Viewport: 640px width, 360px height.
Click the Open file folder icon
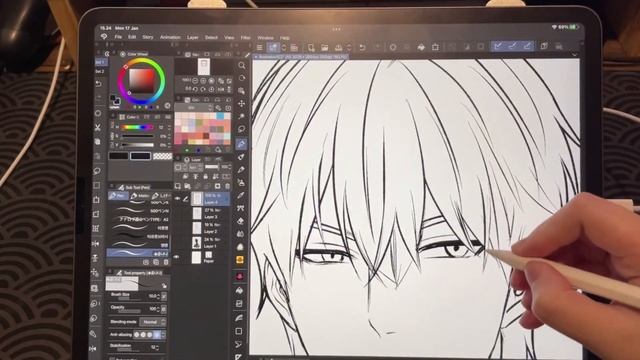click(324, 47)
